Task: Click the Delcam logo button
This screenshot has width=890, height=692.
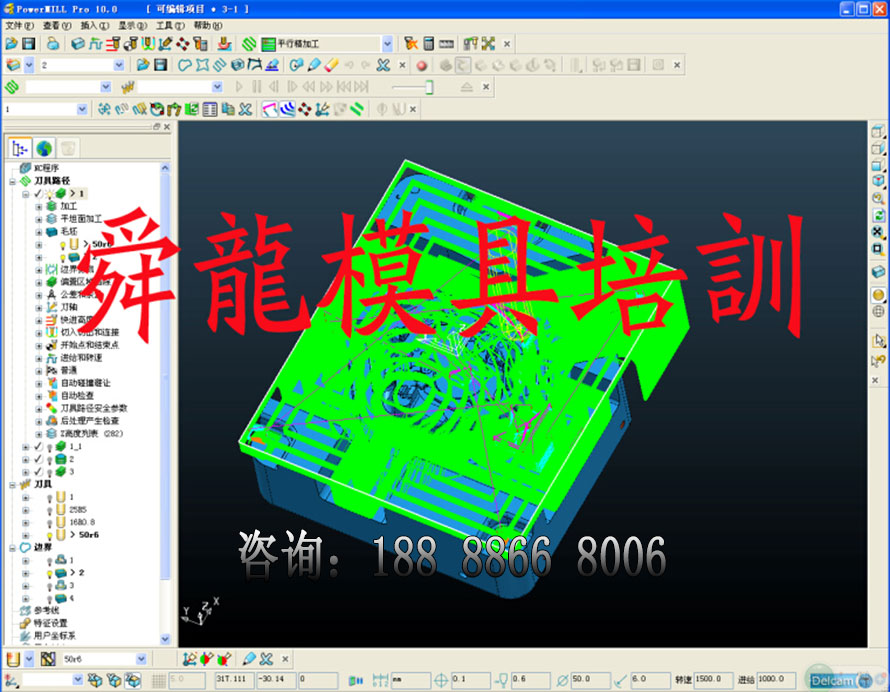Action: click(x=831, y=680)
